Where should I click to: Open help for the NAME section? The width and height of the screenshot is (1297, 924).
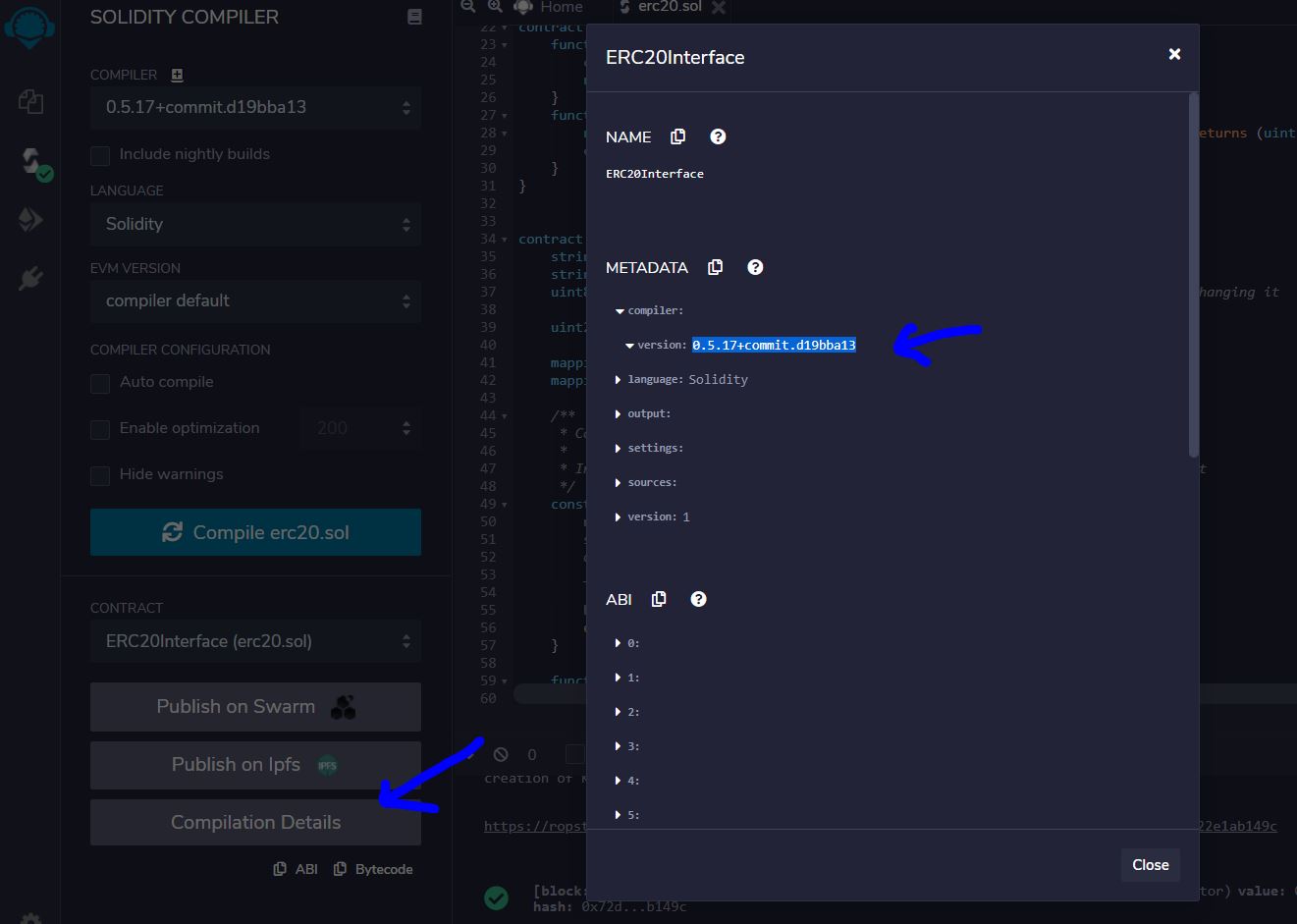tap(718, 136)
